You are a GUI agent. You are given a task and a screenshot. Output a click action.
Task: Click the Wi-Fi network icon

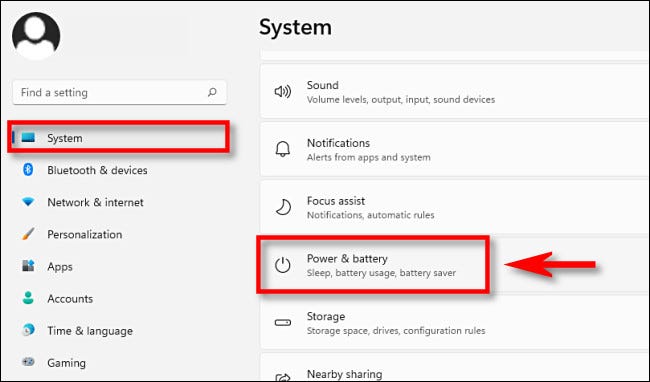click(x=28, y=202)
